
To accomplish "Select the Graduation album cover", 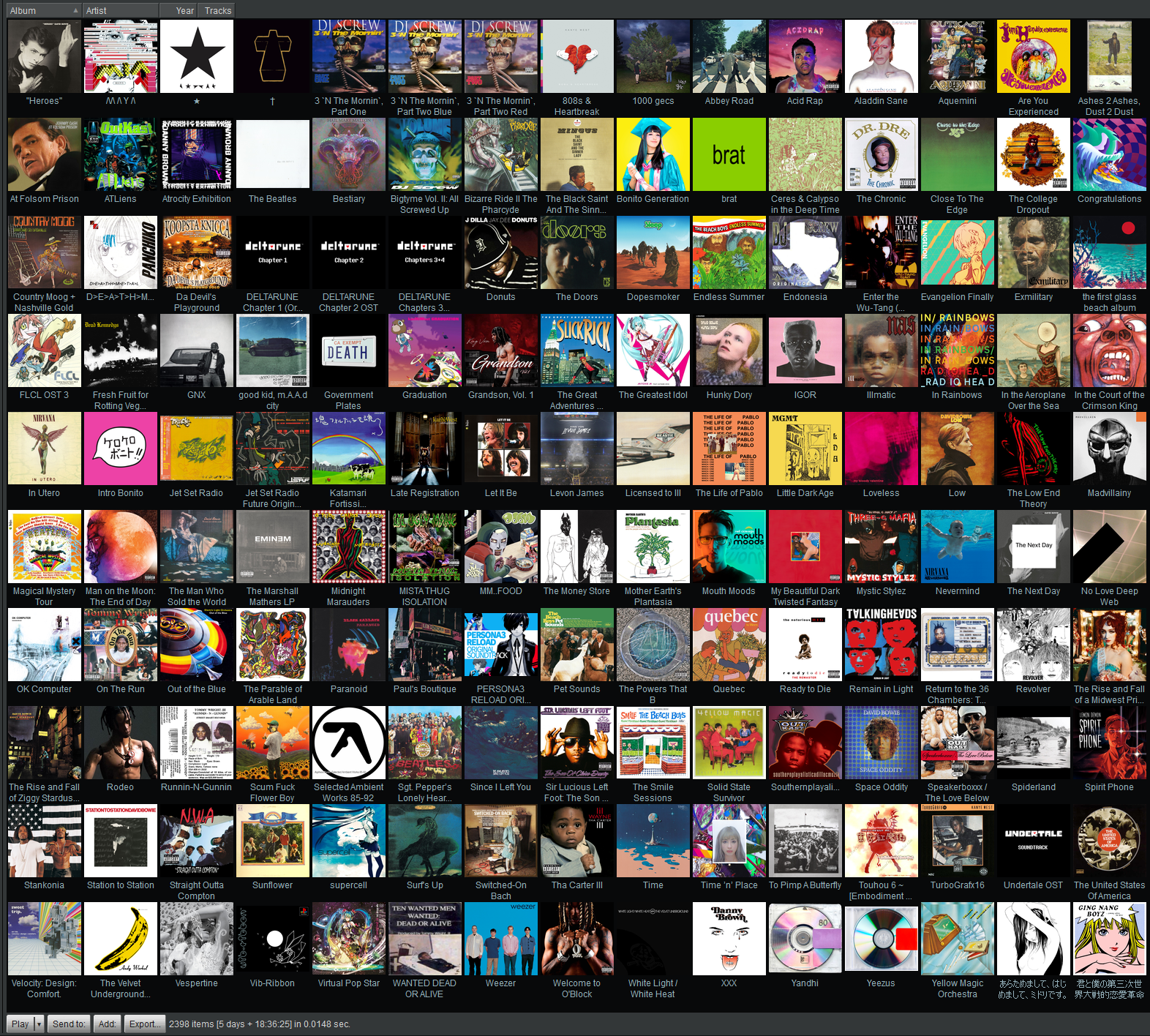I will 425,350.
